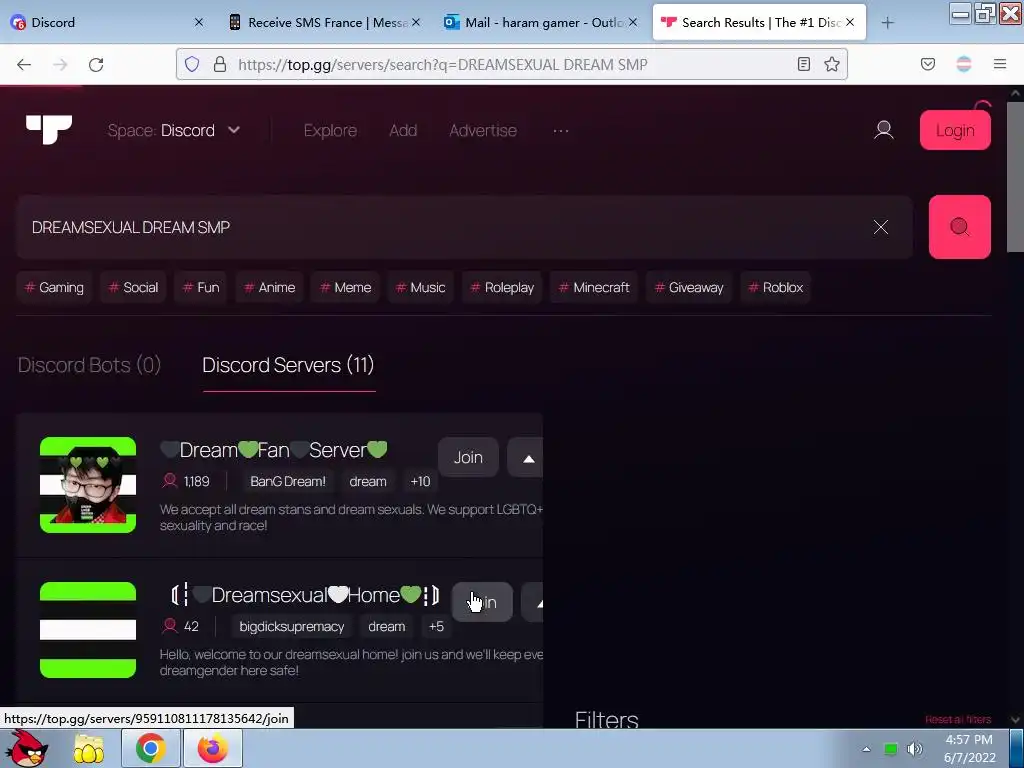Click the BanG Dream! tag
This screenshot has width=1024, height=768.
pos(288,481)
